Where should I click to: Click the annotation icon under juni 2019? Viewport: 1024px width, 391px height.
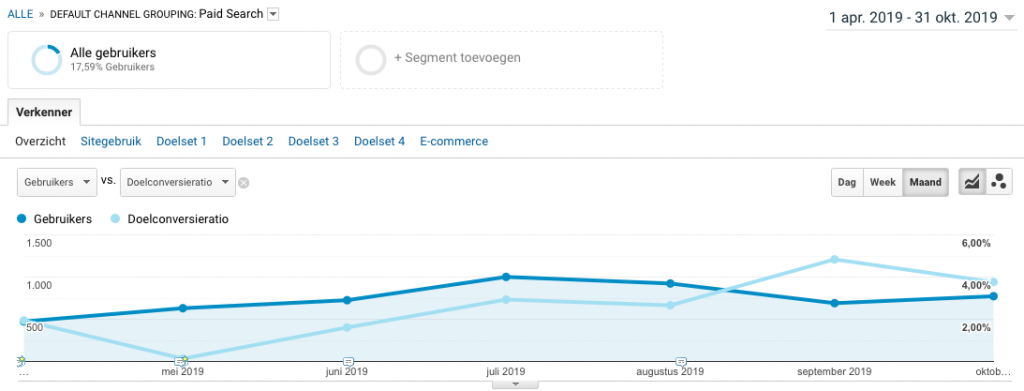click(348, 361)
